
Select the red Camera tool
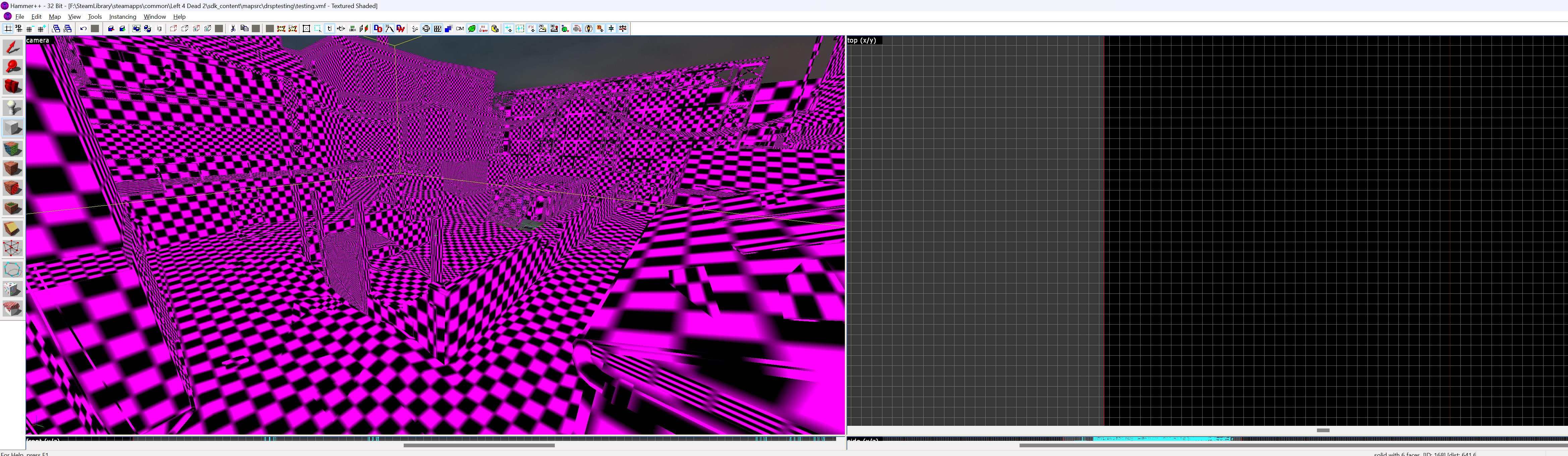tap(13, 87)
